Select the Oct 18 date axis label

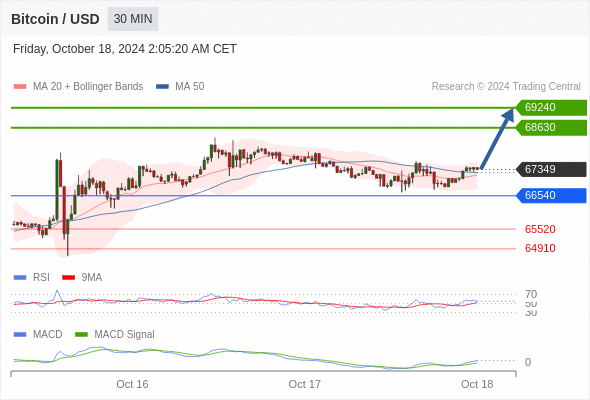pos(477,384)
